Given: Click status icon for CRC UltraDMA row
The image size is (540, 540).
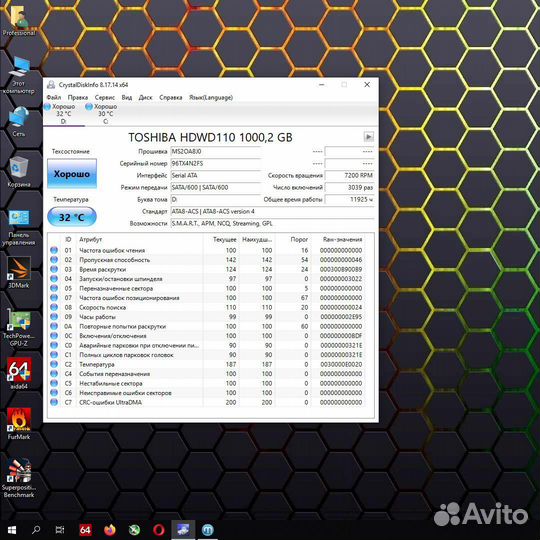Looking at the screenshot, I should [x=54, y=402].
